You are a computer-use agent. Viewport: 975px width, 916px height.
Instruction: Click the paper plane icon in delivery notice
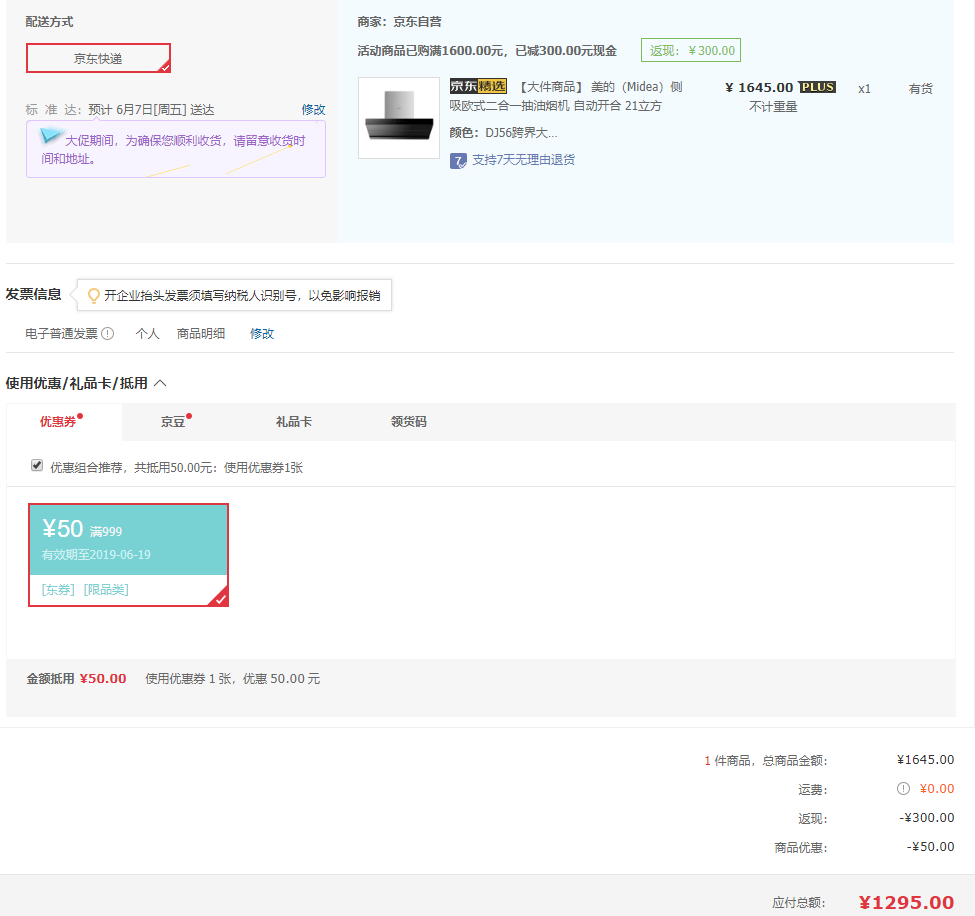pos(52,135)
